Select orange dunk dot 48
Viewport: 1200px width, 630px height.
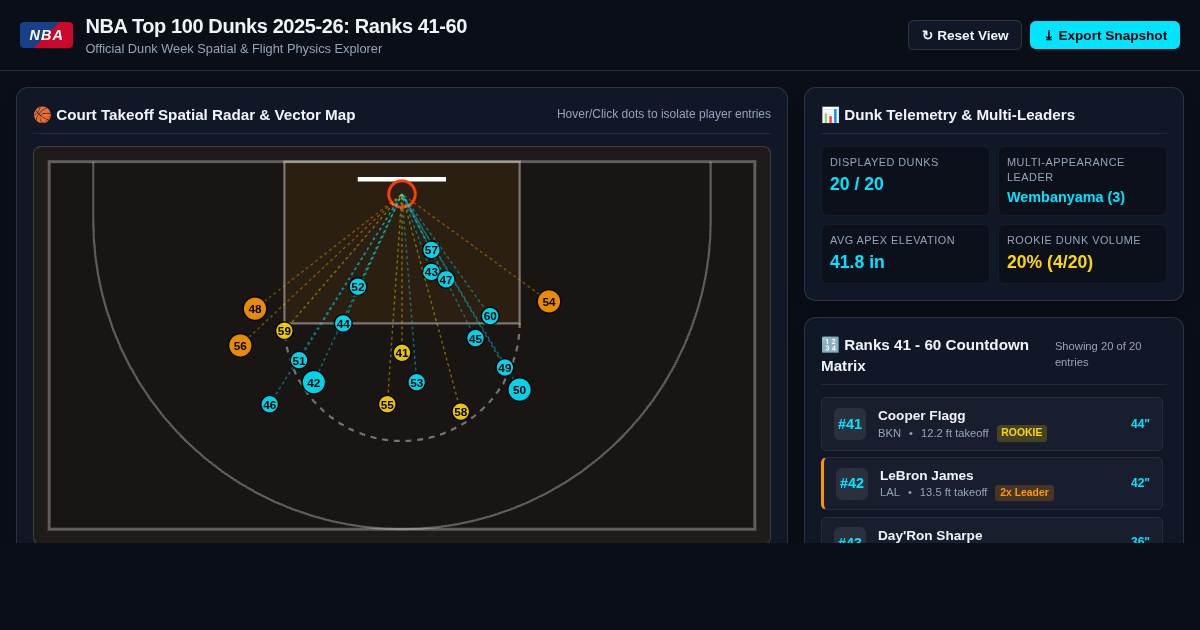click(255, 309)
